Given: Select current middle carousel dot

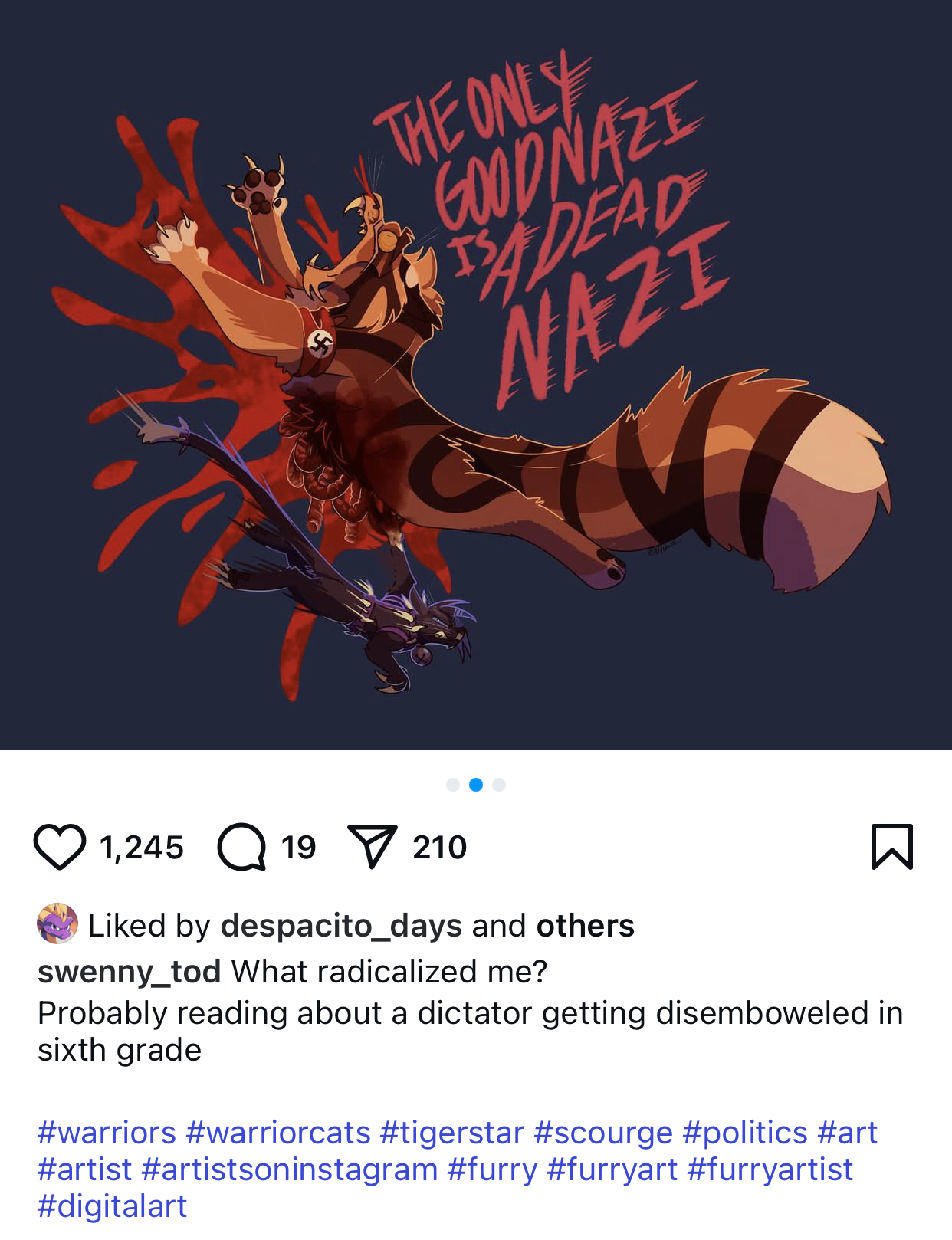Looking at the screenshot, I should 476,784.
